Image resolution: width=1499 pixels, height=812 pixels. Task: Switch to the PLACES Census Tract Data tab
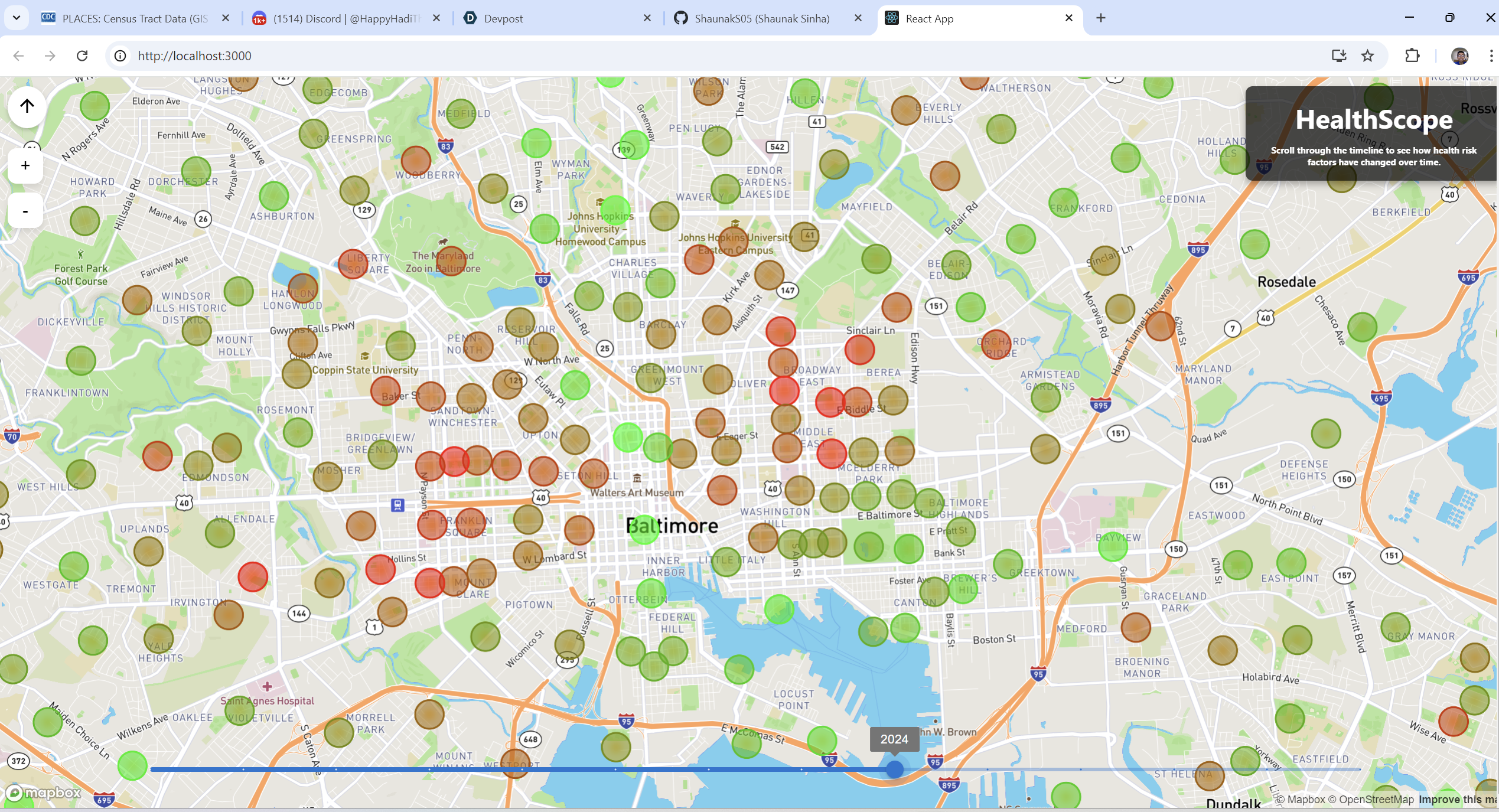[135, 18]
